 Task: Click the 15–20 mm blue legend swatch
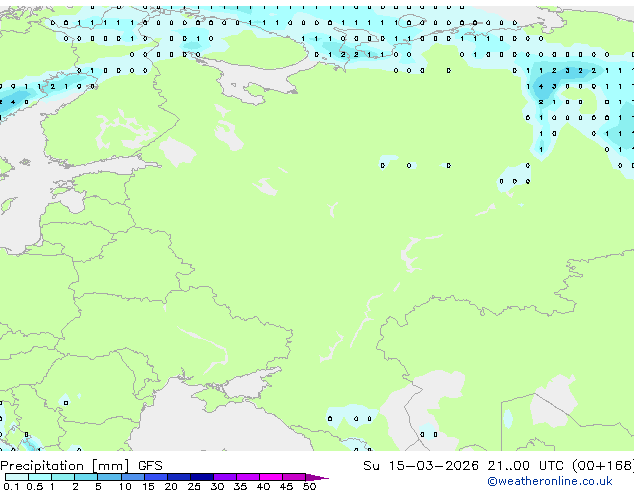155,477
